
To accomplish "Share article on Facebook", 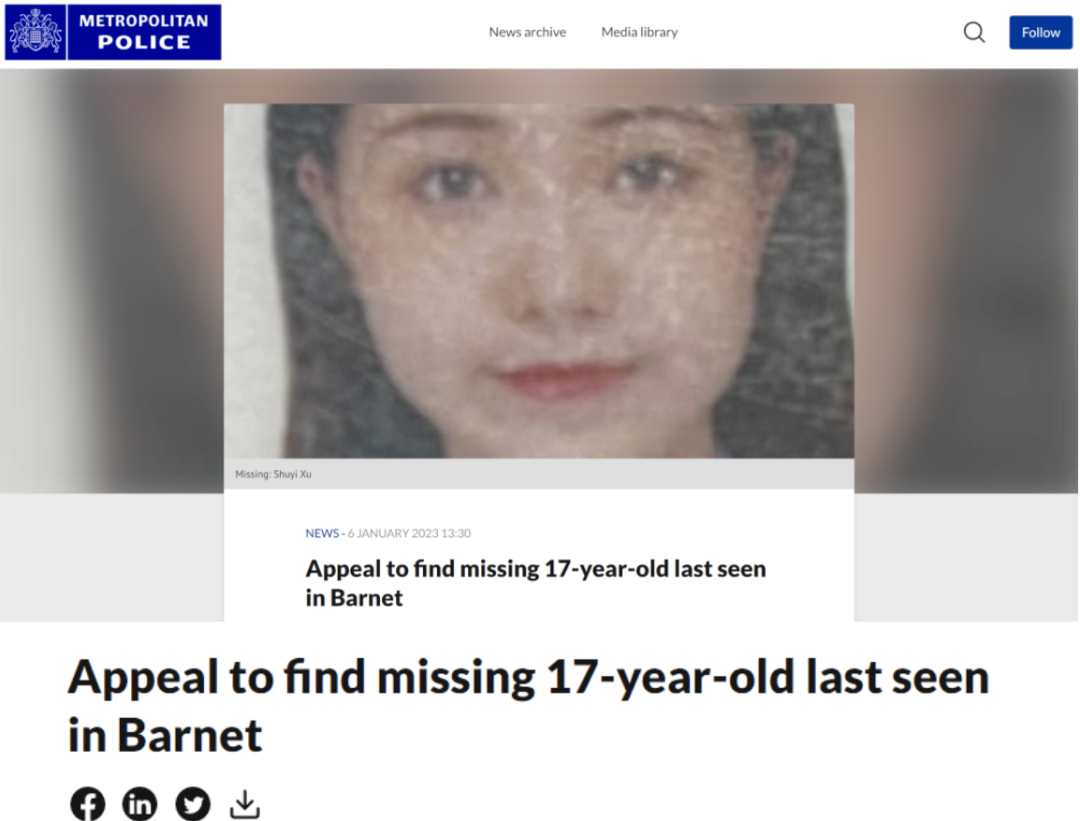I will click(87, 803).
